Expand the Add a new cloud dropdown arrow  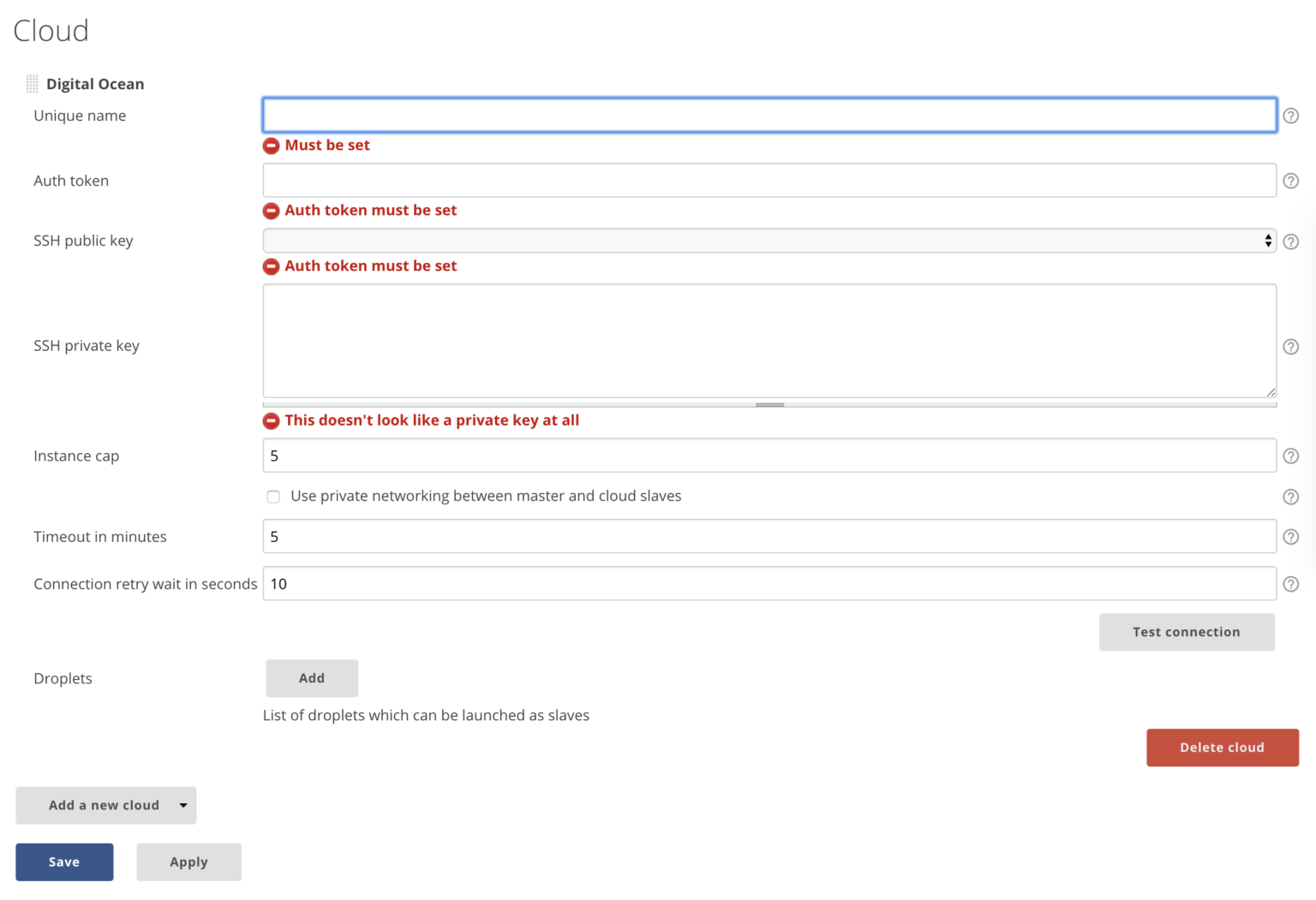pyautogui.click(x=182, y=805)
